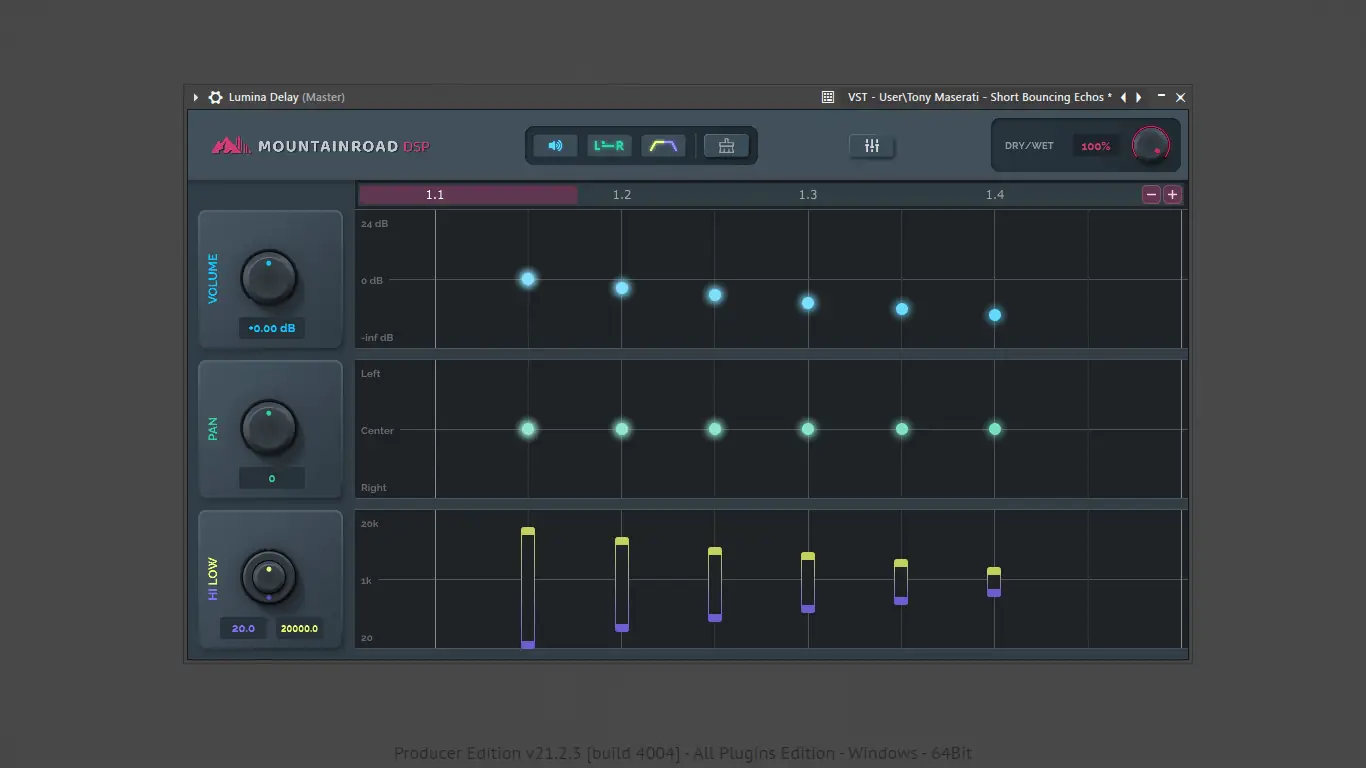Click the broom clear-echoes icon
The height and width of the screenshot is (768, 1366).
point(725,145)
